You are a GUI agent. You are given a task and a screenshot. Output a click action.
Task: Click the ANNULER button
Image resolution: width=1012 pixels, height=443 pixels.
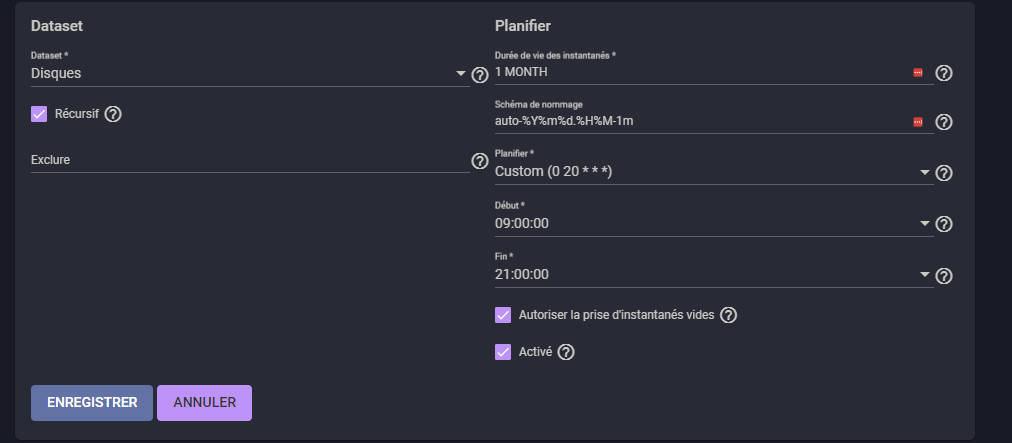pyautogui.click(x=205, y=403)
